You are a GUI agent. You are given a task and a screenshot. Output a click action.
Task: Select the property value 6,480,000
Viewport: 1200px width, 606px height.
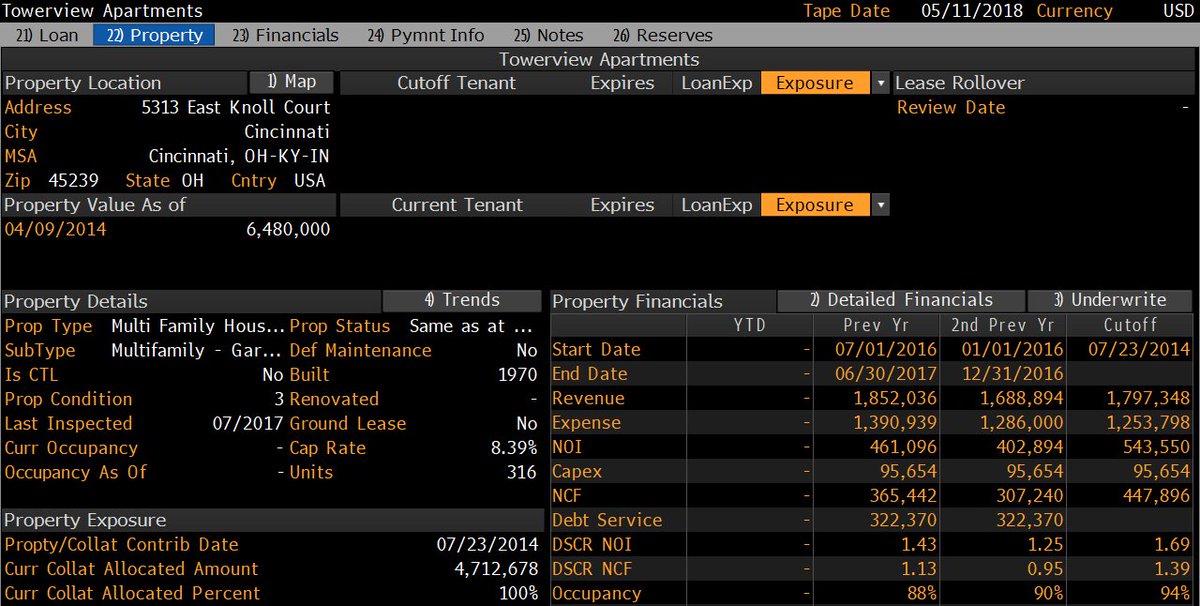tap(288, 229)
